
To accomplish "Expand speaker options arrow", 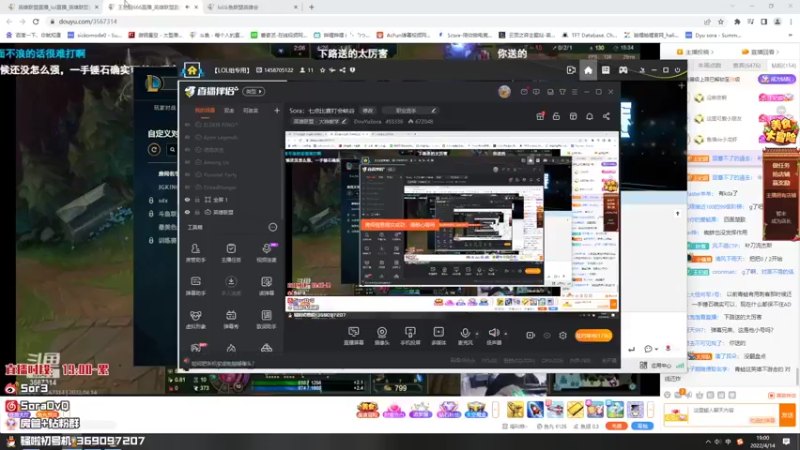I will click(505, 334).
